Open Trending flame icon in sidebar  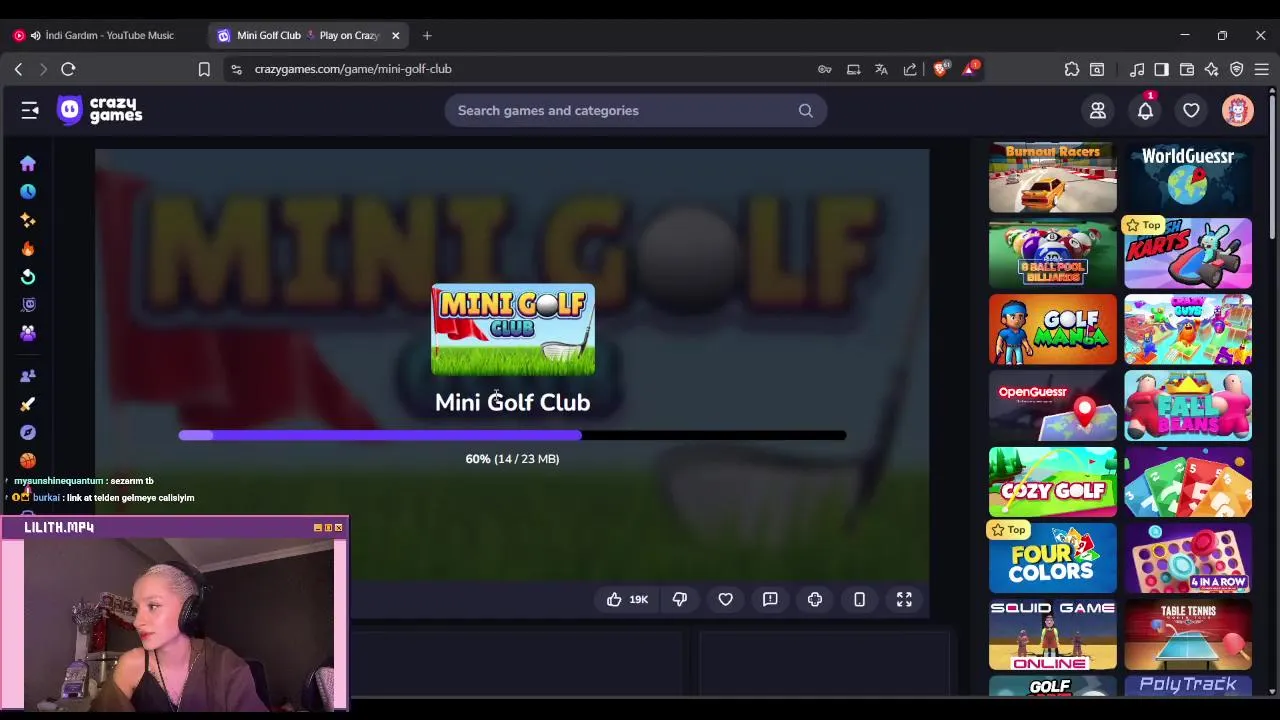pos(28,248)
